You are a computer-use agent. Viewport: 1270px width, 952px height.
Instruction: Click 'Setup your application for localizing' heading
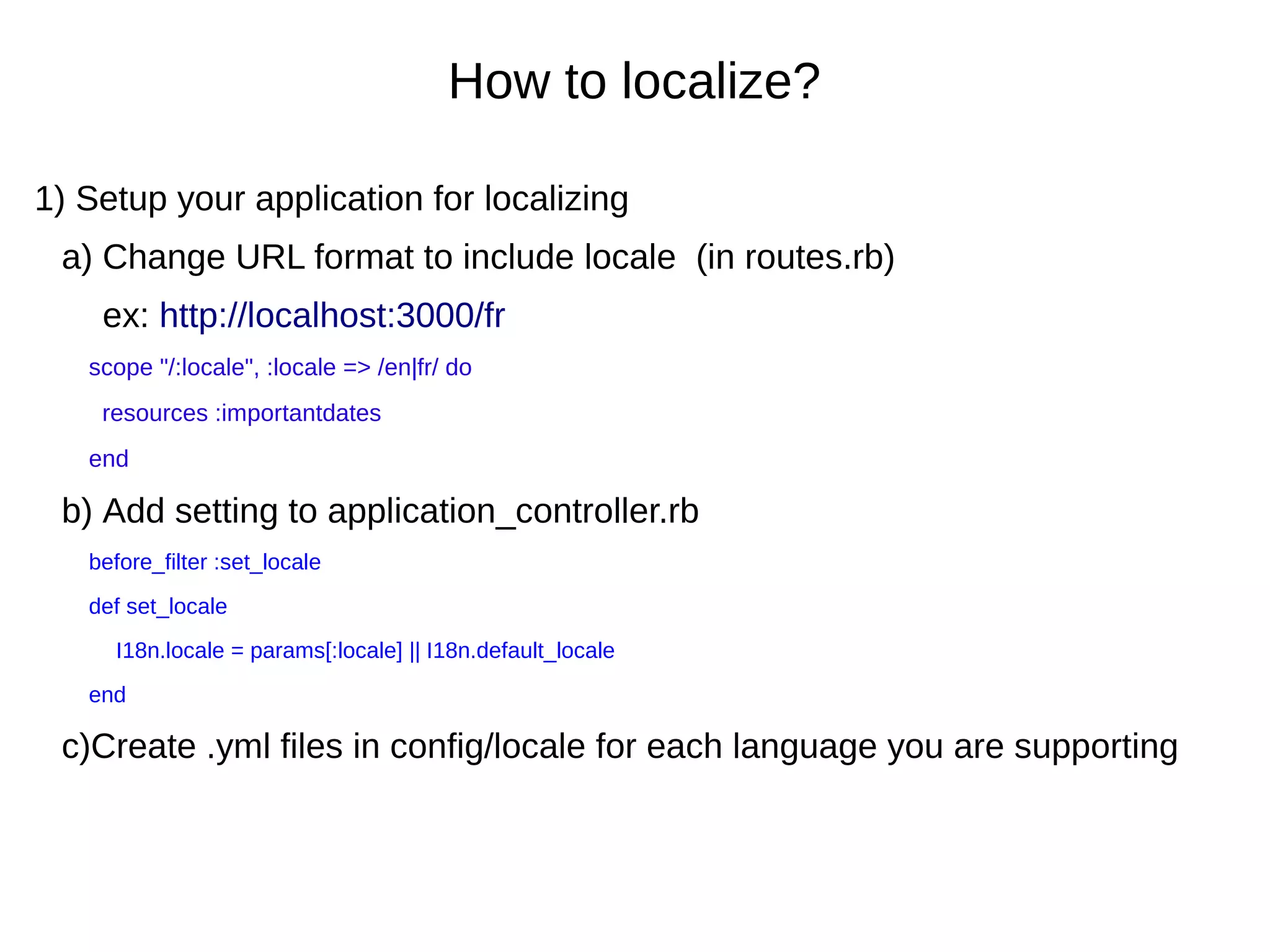point(352,199)
